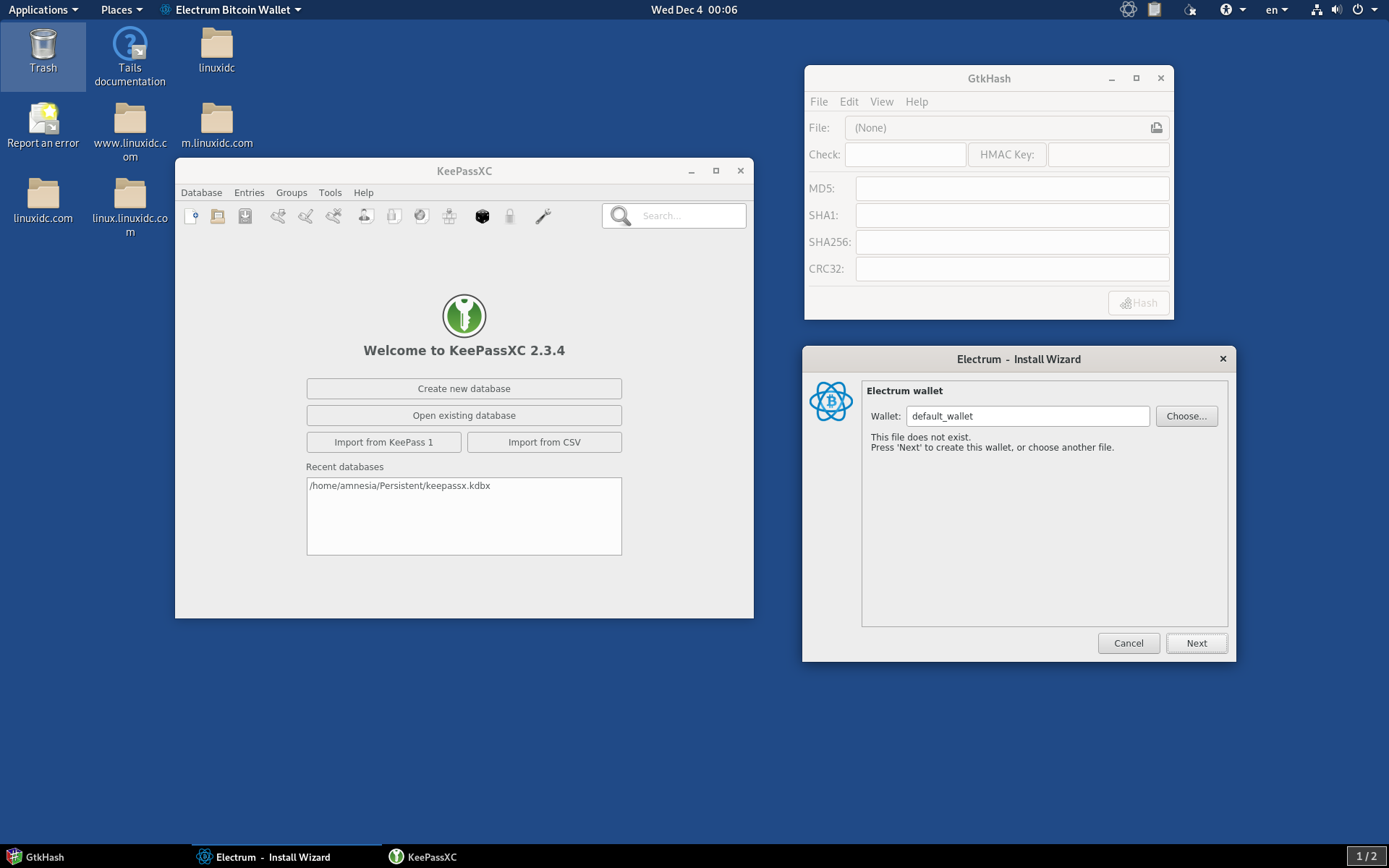Click Import from CSV button
The height and width of the screenshot is (868, 1389).
coord(544,443)
